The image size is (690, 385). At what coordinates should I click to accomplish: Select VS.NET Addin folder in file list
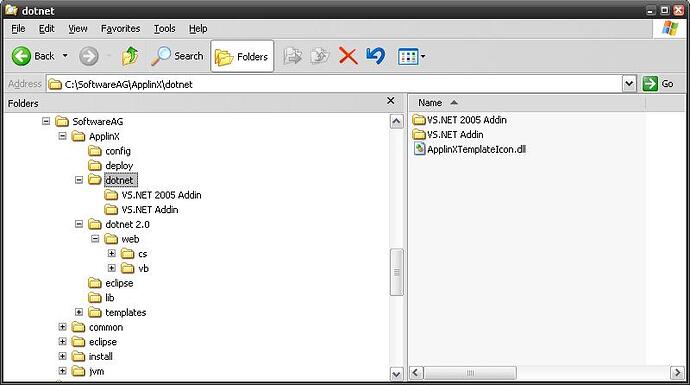(x=448, y=134)
